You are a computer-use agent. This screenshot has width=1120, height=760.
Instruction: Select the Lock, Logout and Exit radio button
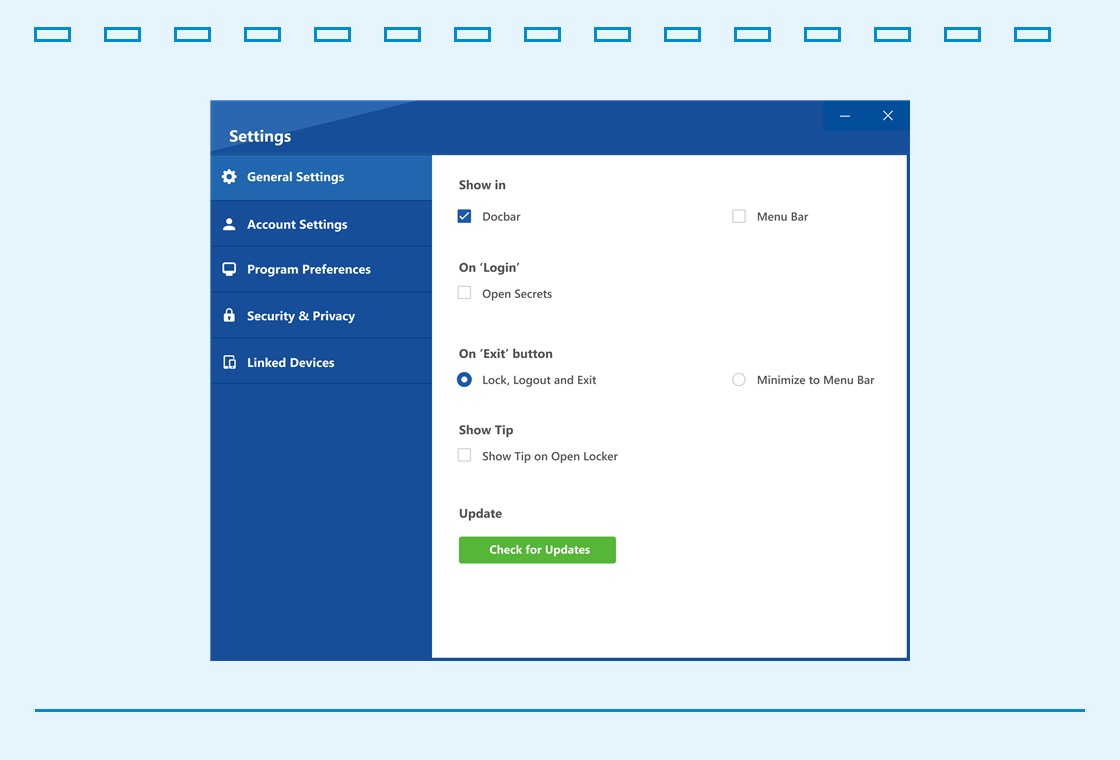point(464,379)
